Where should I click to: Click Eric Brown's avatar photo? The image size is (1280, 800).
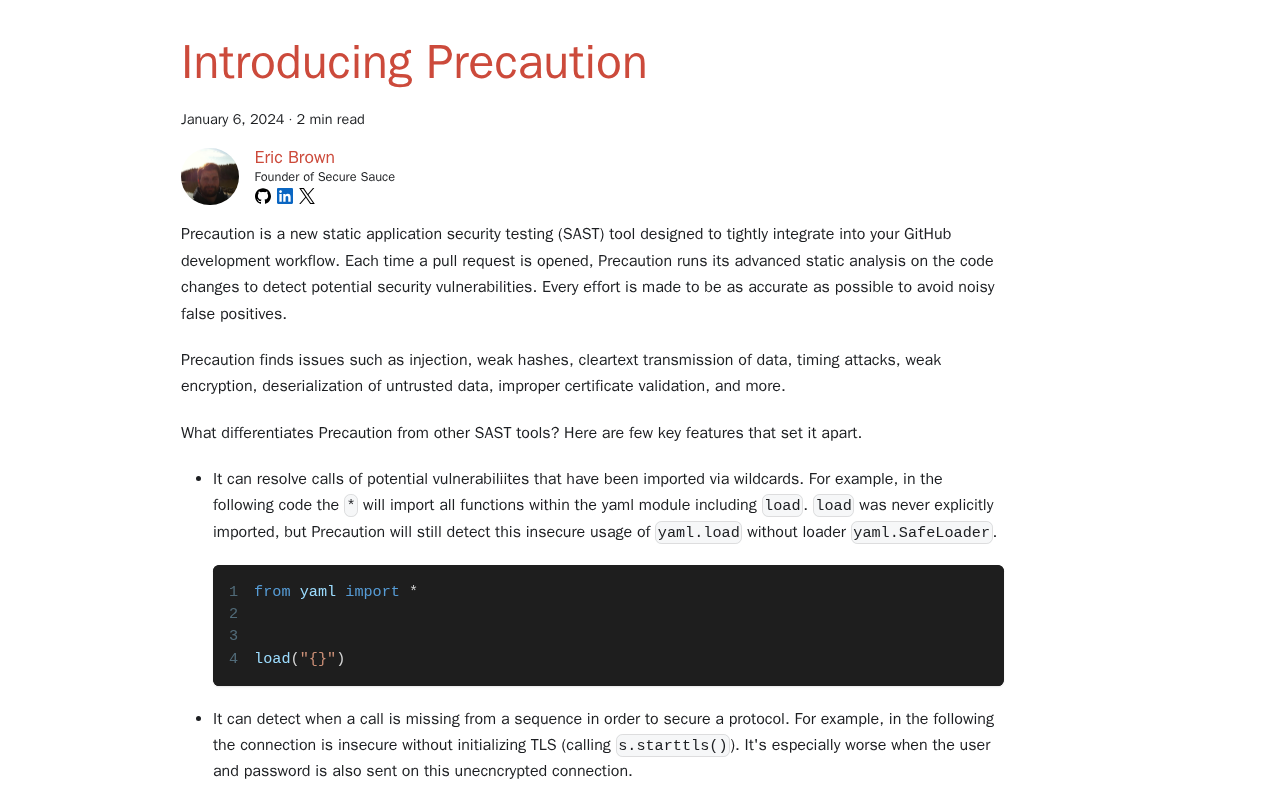coord(210,177)
